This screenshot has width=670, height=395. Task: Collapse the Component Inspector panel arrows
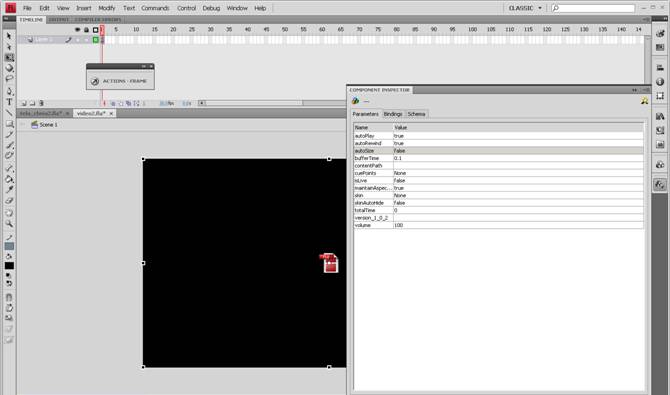[635, 90]
